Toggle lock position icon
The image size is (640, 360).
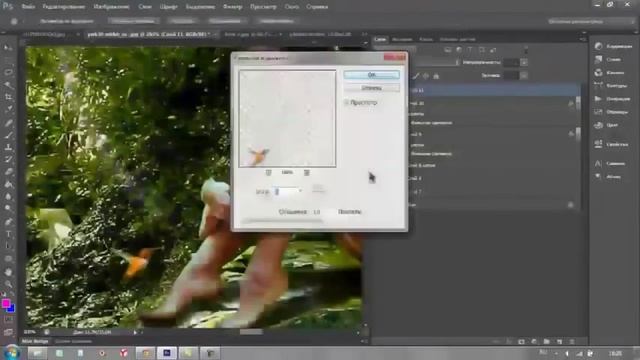(x=426, y=76)
